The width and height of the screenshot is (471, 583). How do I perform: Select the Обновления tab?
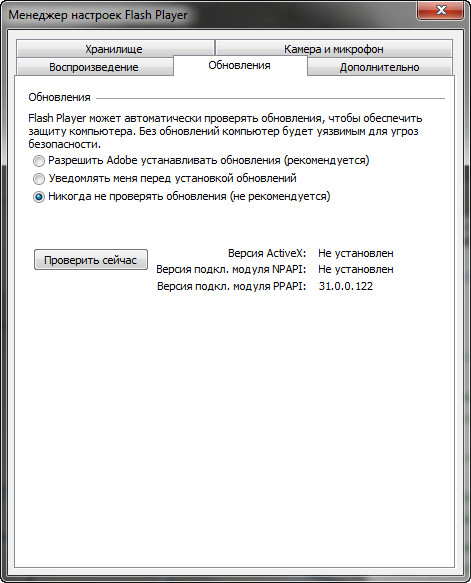click(239, 65)
